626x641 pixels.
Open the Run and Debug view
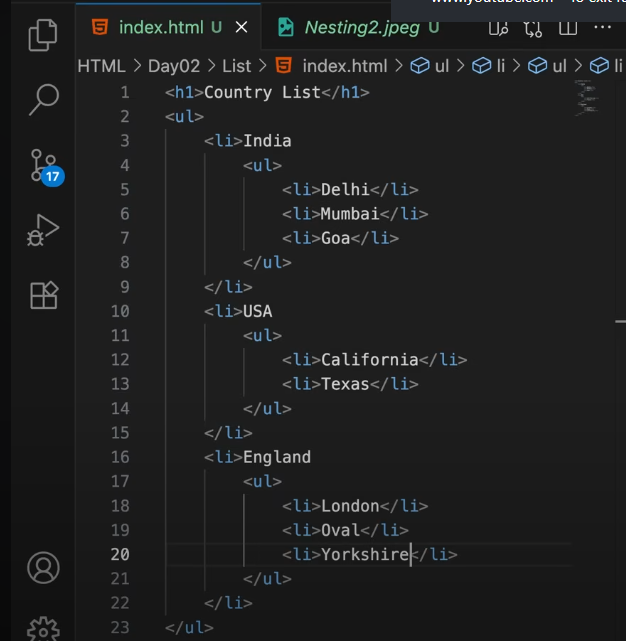43,231
